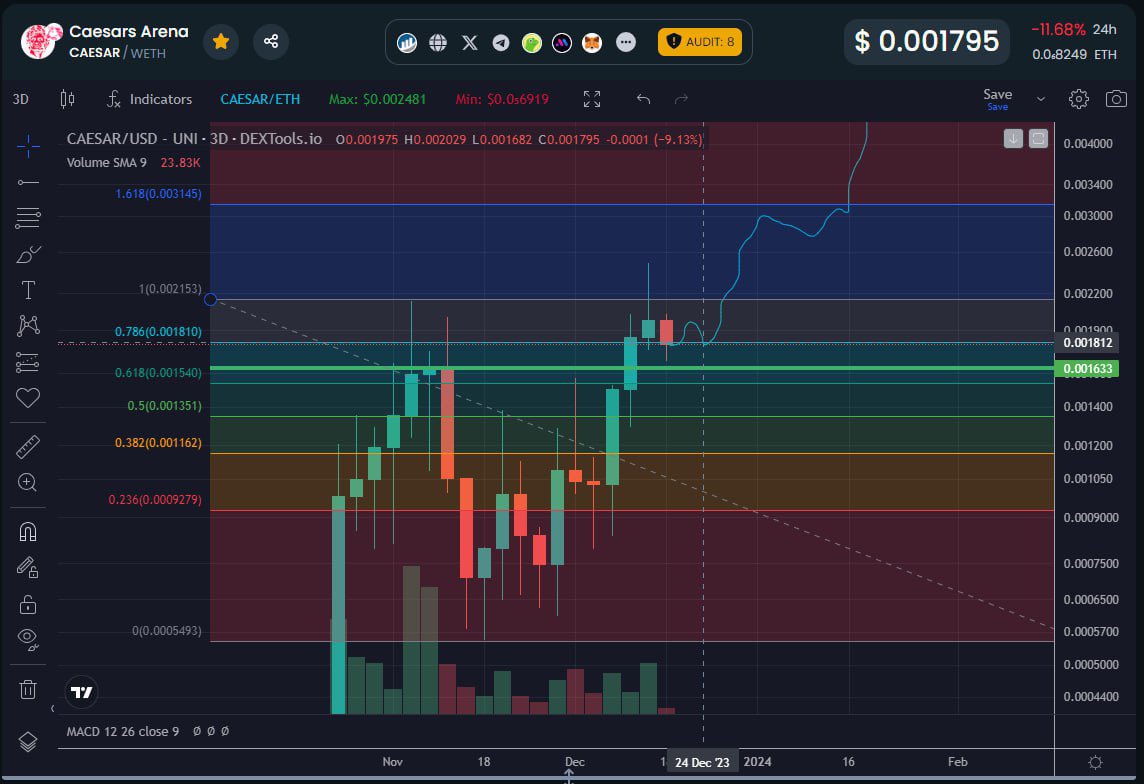Viewport: 1144px width, 784px height.
Task: Select the prediction and measurement tool
Action: (x=28, y=362)
